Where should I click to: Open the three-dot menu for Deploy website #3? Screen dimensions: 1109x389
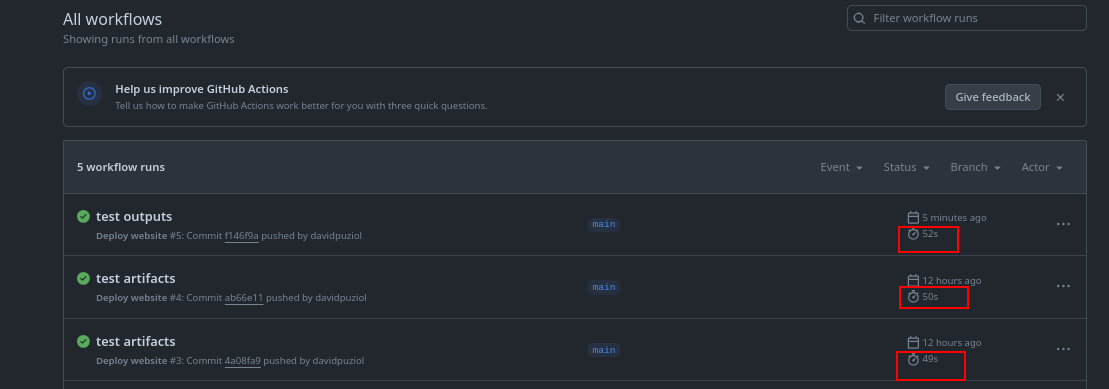click(x=1063, y=349)
